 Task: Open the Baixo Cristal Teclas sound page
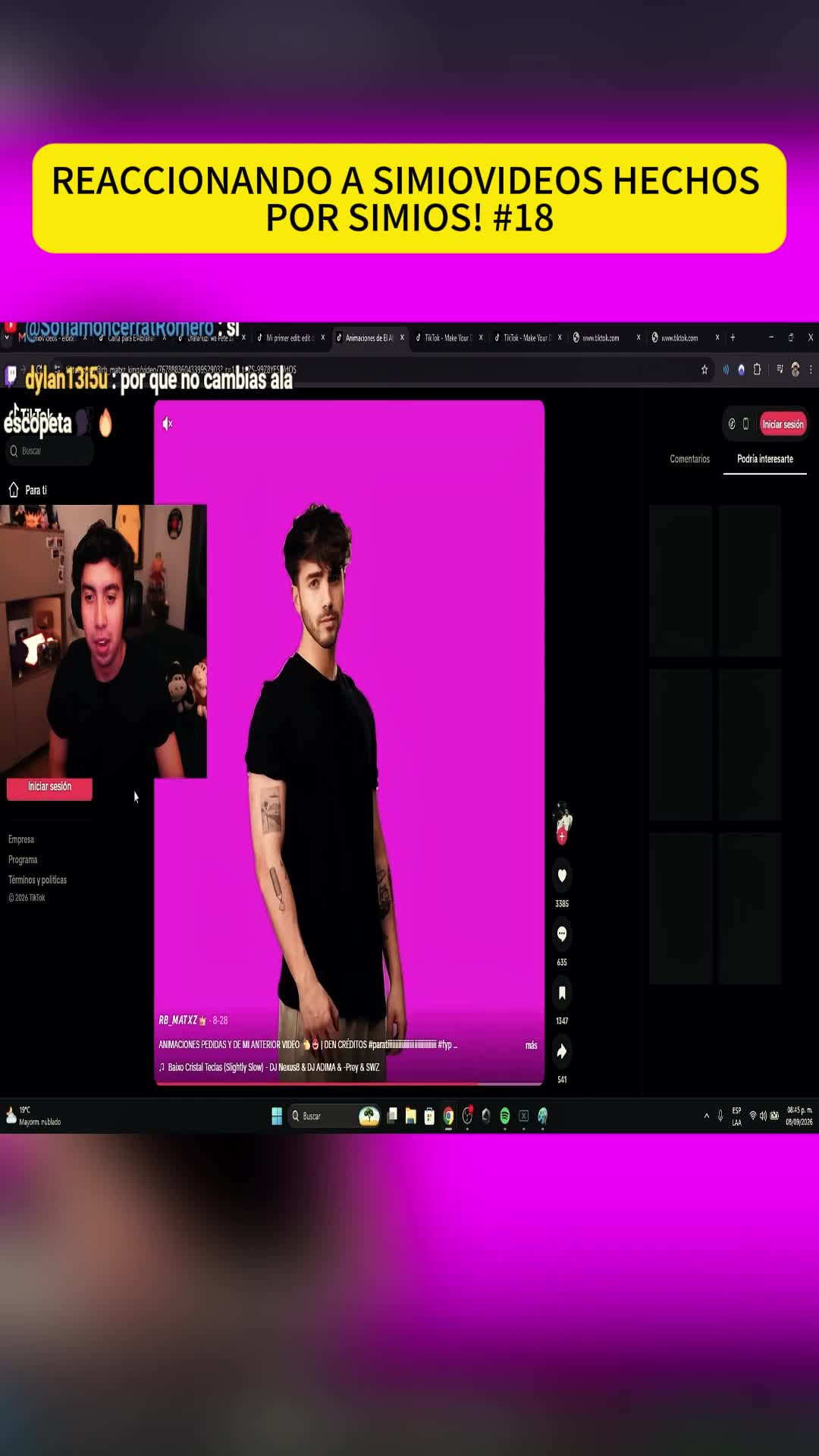[269, 1067]
